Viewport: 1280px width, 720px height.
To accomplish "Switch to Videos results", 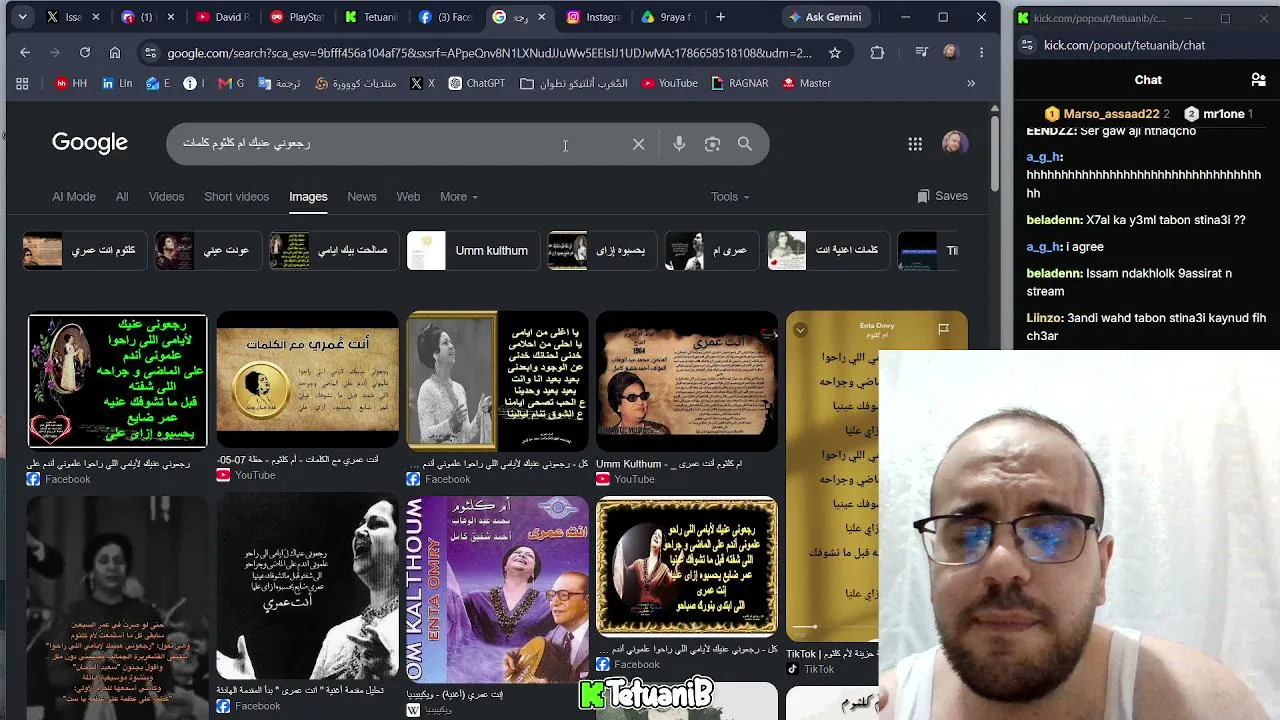I will click(166, 197).
